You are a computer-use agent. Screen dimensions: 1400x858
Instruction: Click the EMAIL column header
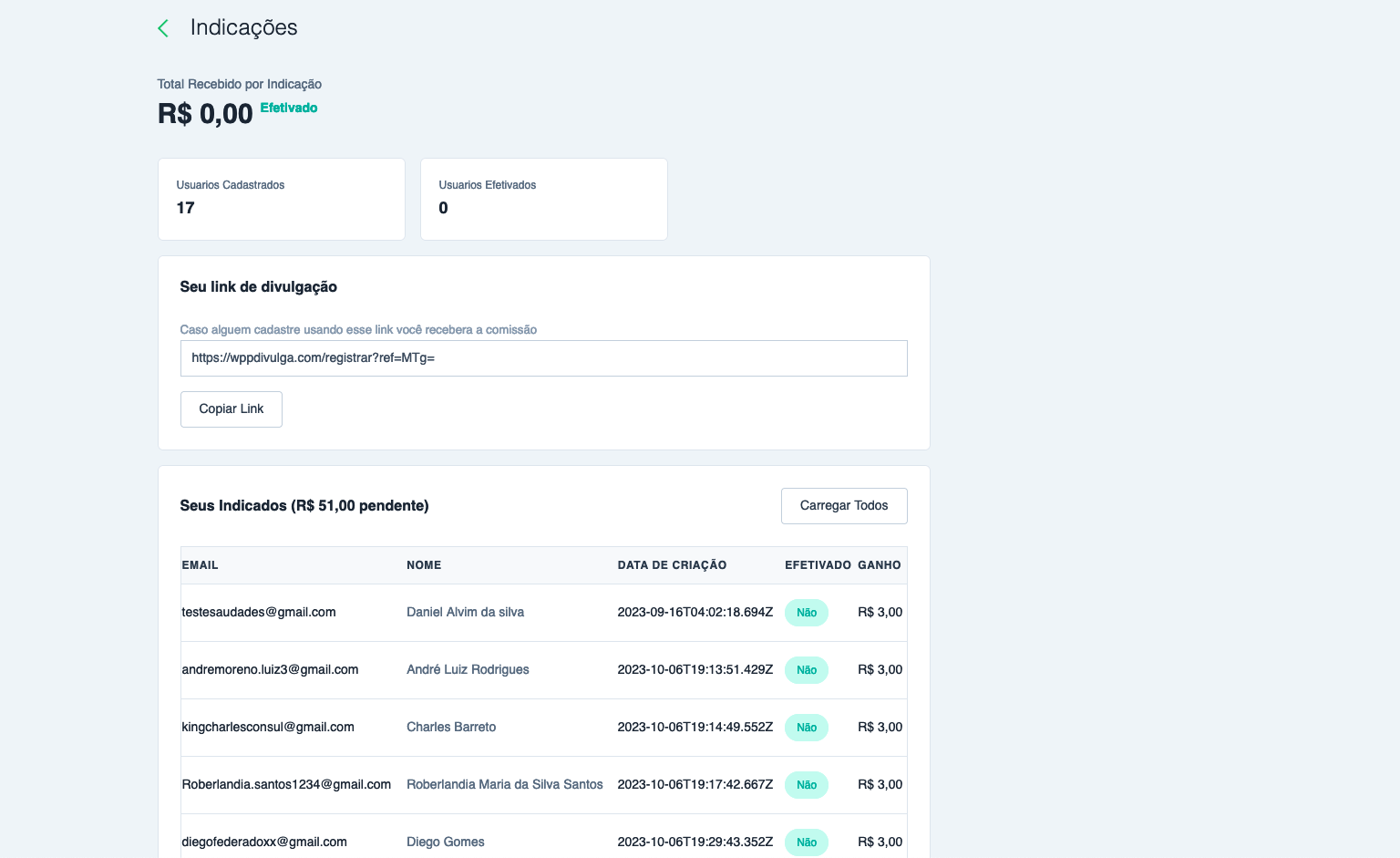(x=201, y=565)
